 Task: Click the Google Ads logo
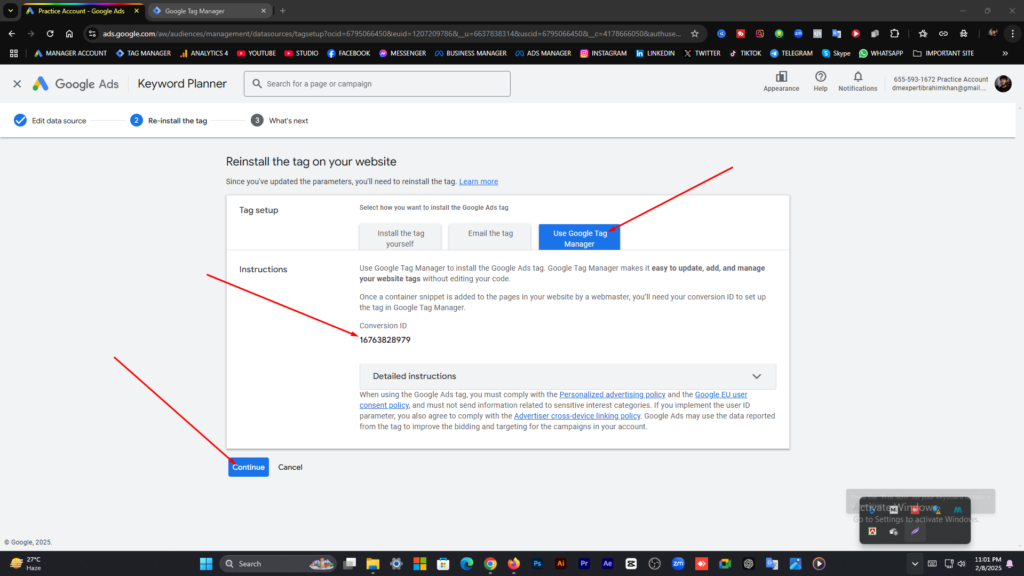[x=76, y=84]
